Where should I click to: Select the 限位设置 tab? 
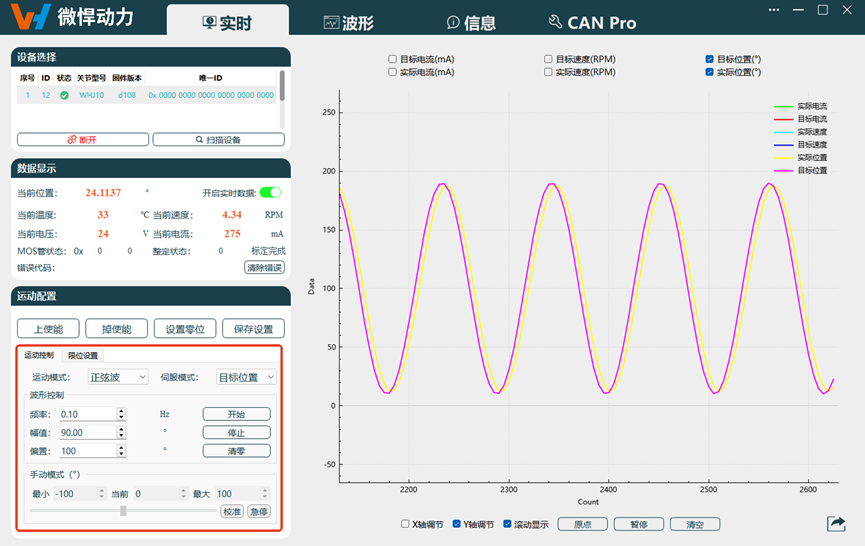83,355
